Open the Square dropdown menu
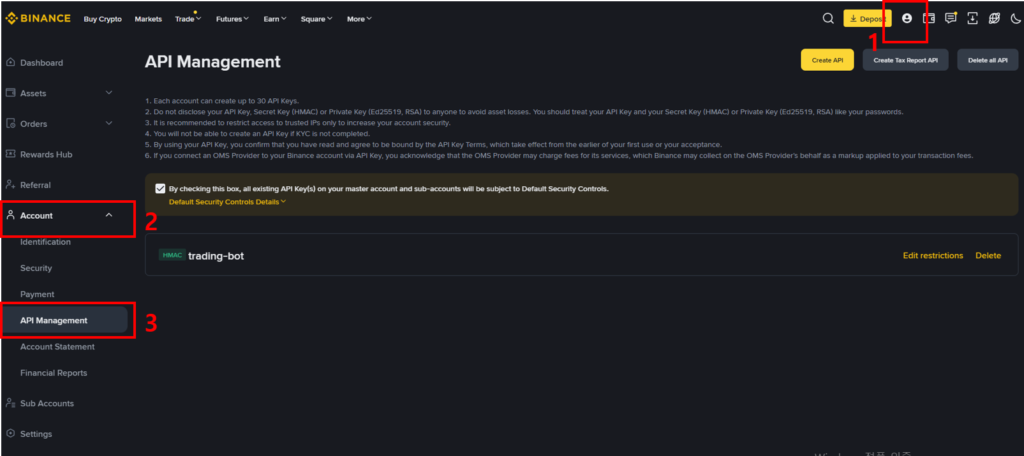This screenshot has width=1024, height=456. coord(316,19)
